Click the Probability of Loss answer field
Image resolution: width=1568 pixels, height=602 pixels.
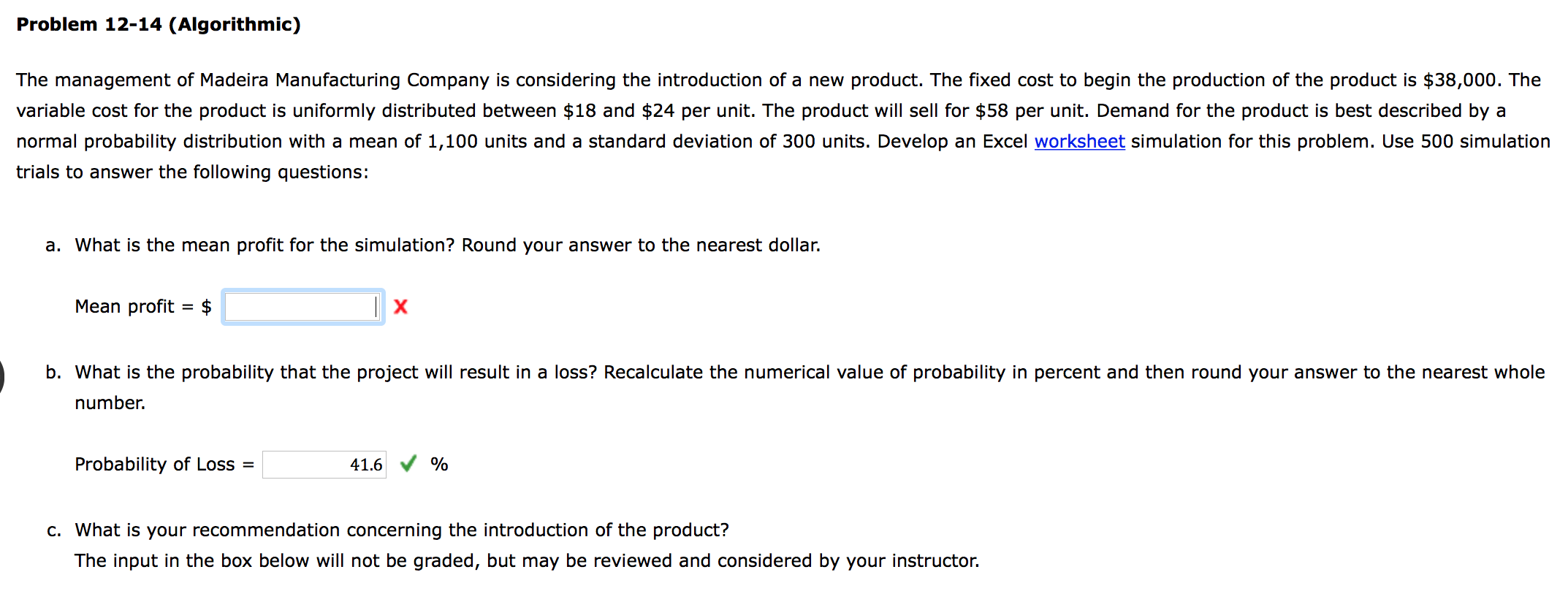pyautogui.click(x=324, y=465)
